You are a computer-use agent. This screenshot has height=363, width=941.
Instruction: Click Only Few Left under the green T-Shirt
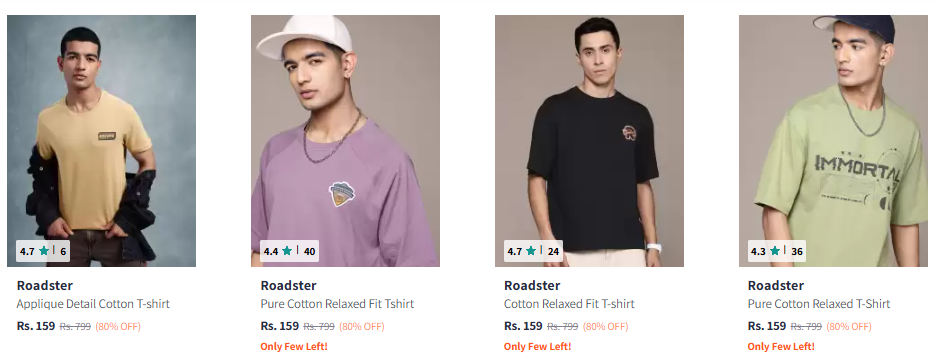tap(781, 347)
